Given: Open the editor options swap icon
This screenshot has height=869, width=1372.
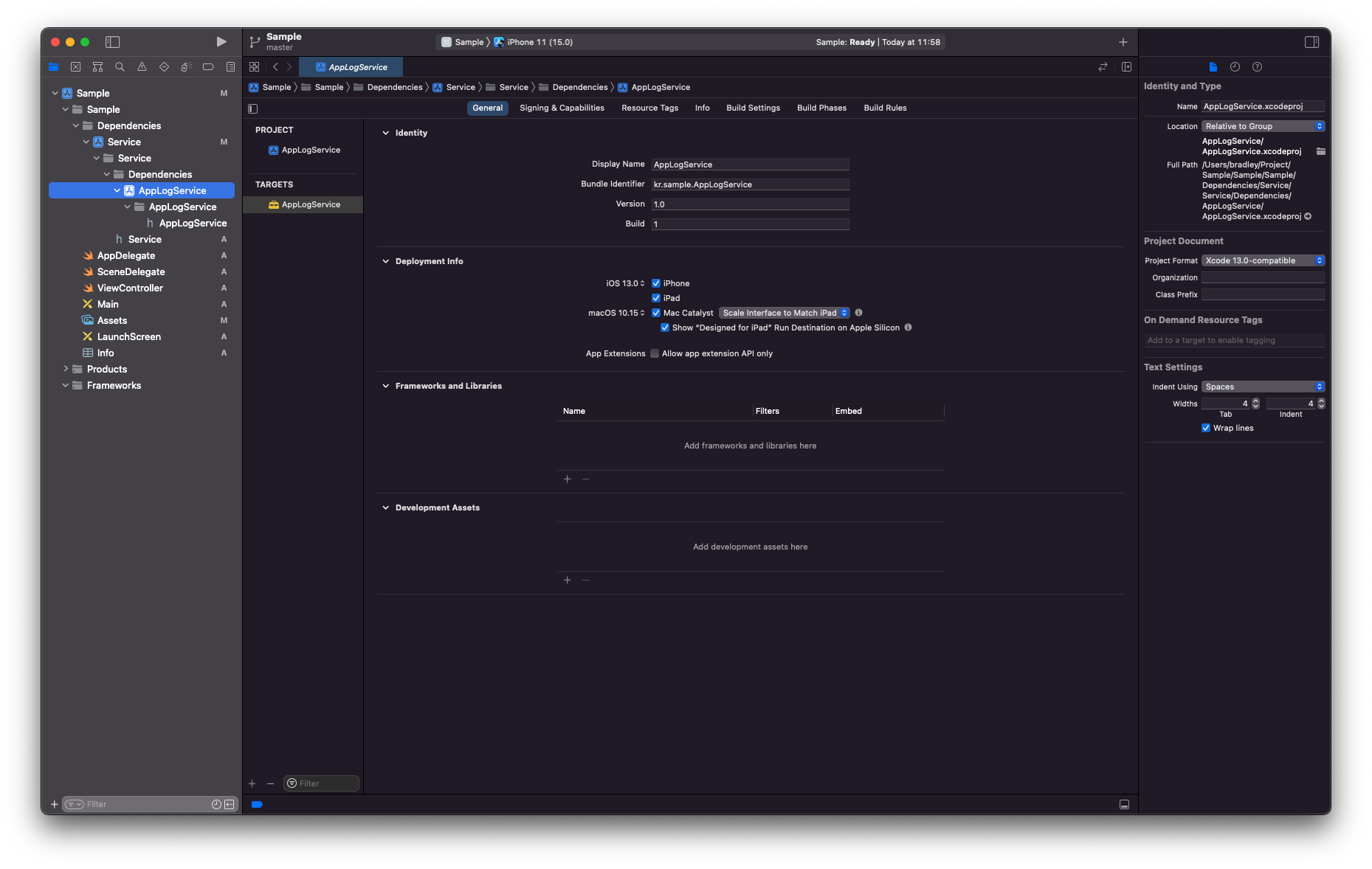Looking at the screenshot, I should 1103,67.
